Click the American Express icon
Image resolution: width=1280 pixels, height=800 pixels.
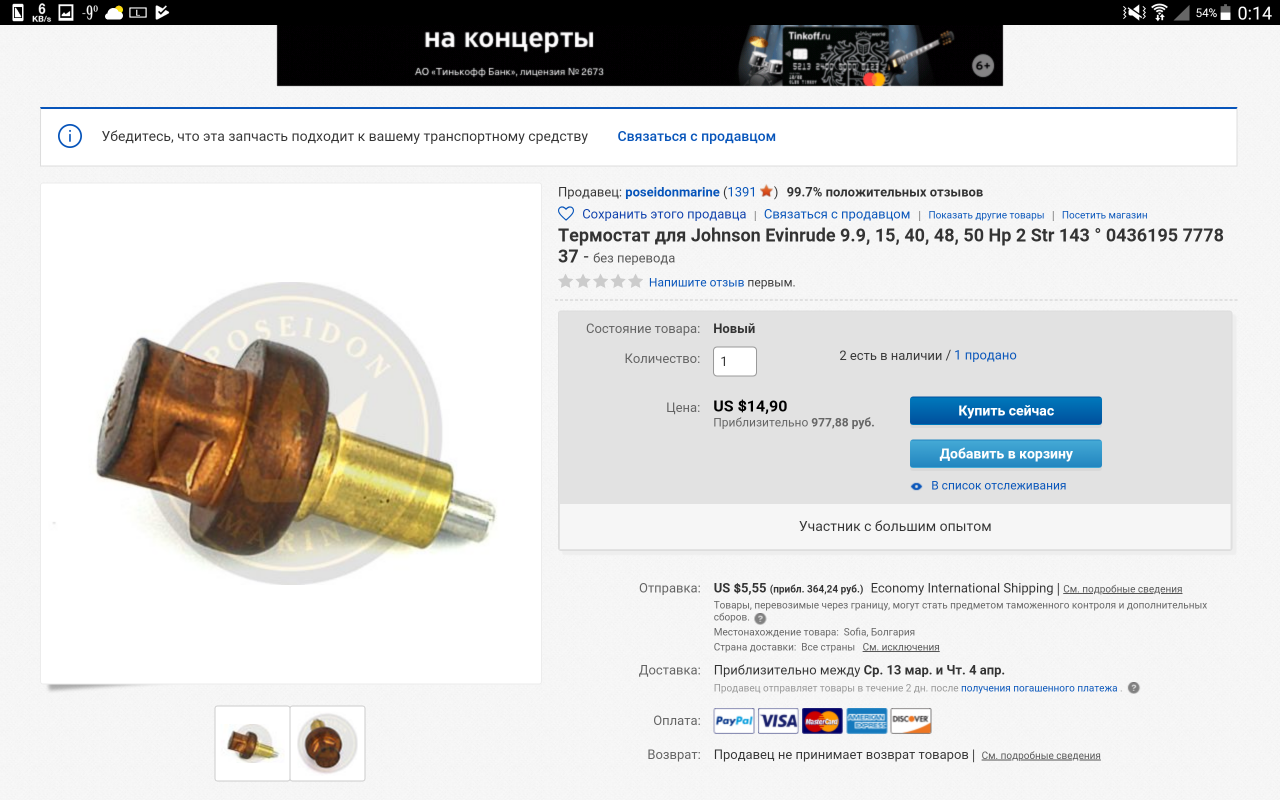(x=866, y=720)
